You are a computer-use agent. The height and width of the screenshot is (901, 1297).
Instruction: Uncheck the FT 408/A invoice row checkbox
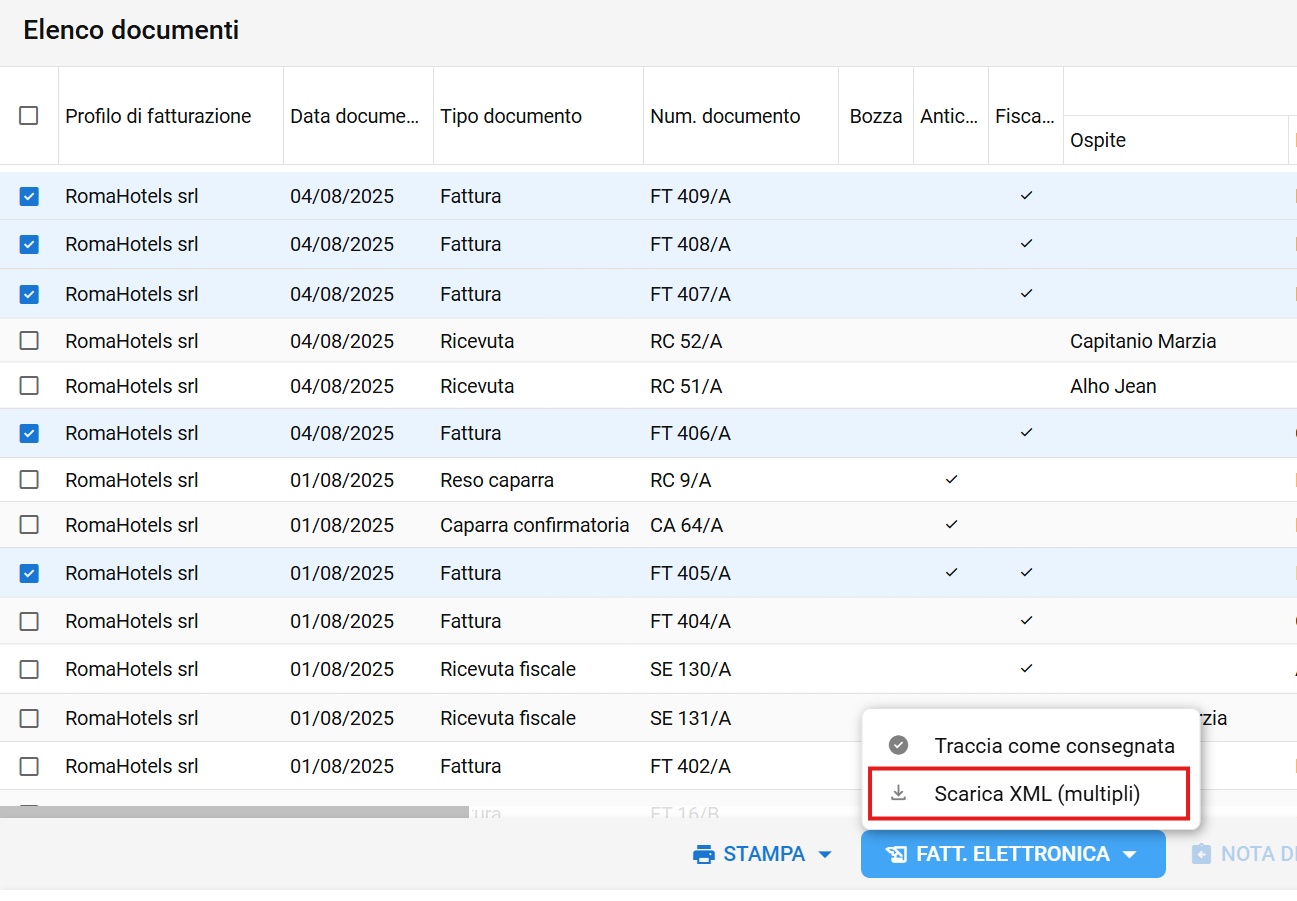[x=29, y=244]
